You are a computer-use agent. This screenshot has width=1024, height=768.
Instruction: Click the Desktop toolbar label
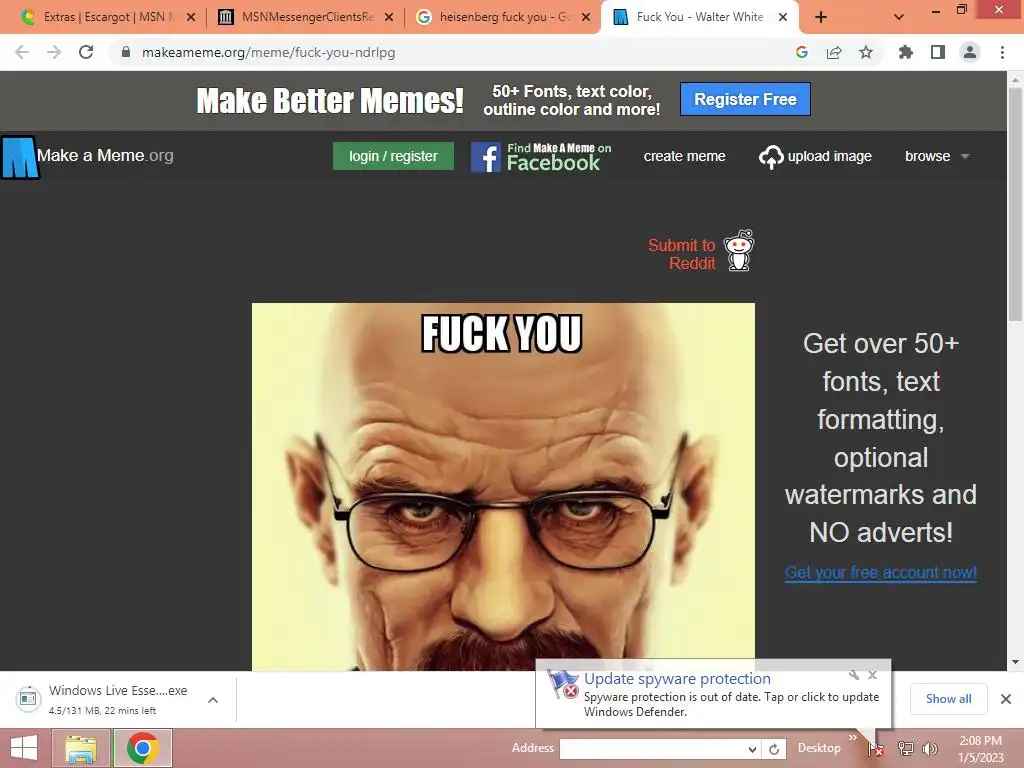click(819, 748)
